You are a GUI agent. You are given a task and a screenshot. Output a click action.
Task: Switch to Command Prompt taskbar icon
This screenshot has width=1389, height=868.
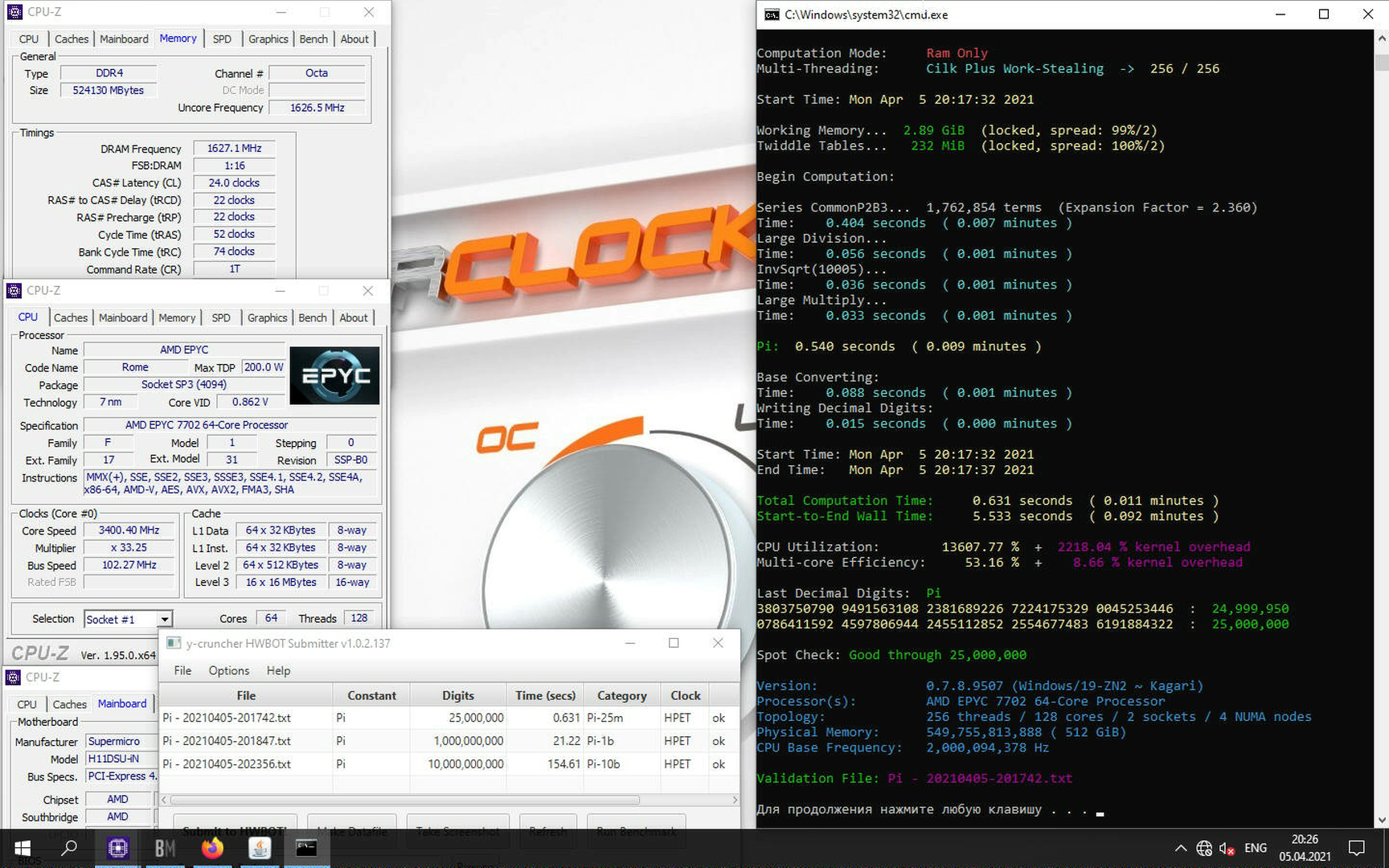(x=306, y=848)
